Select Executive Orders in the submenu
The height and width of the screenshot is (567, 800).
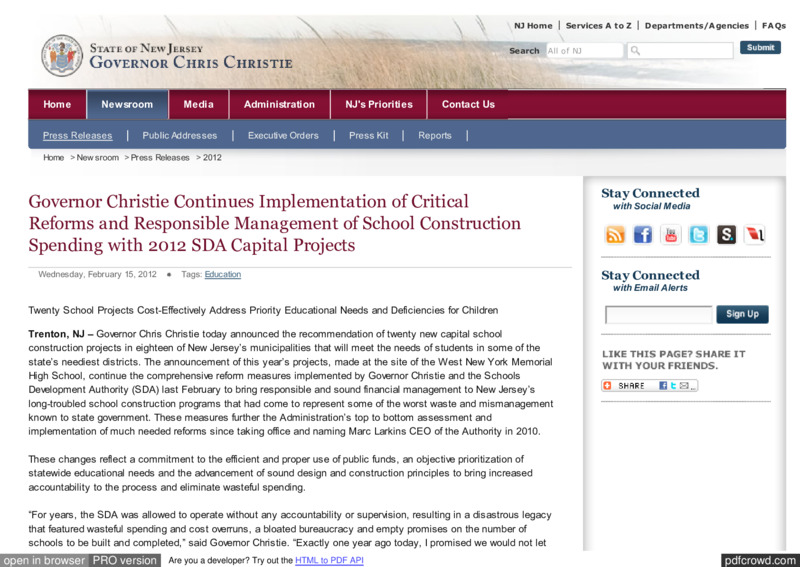pyautogui.click(x=283, y=136)
